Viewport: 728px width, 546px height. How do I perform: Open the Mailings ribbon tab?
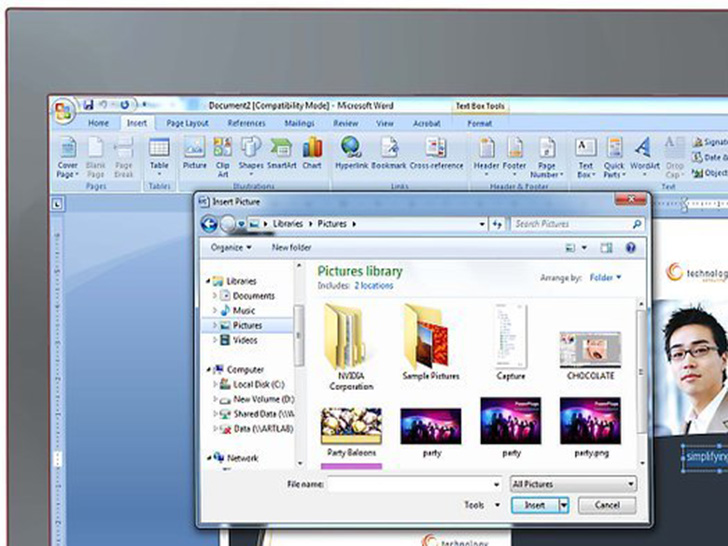click(x=298, y=123)
